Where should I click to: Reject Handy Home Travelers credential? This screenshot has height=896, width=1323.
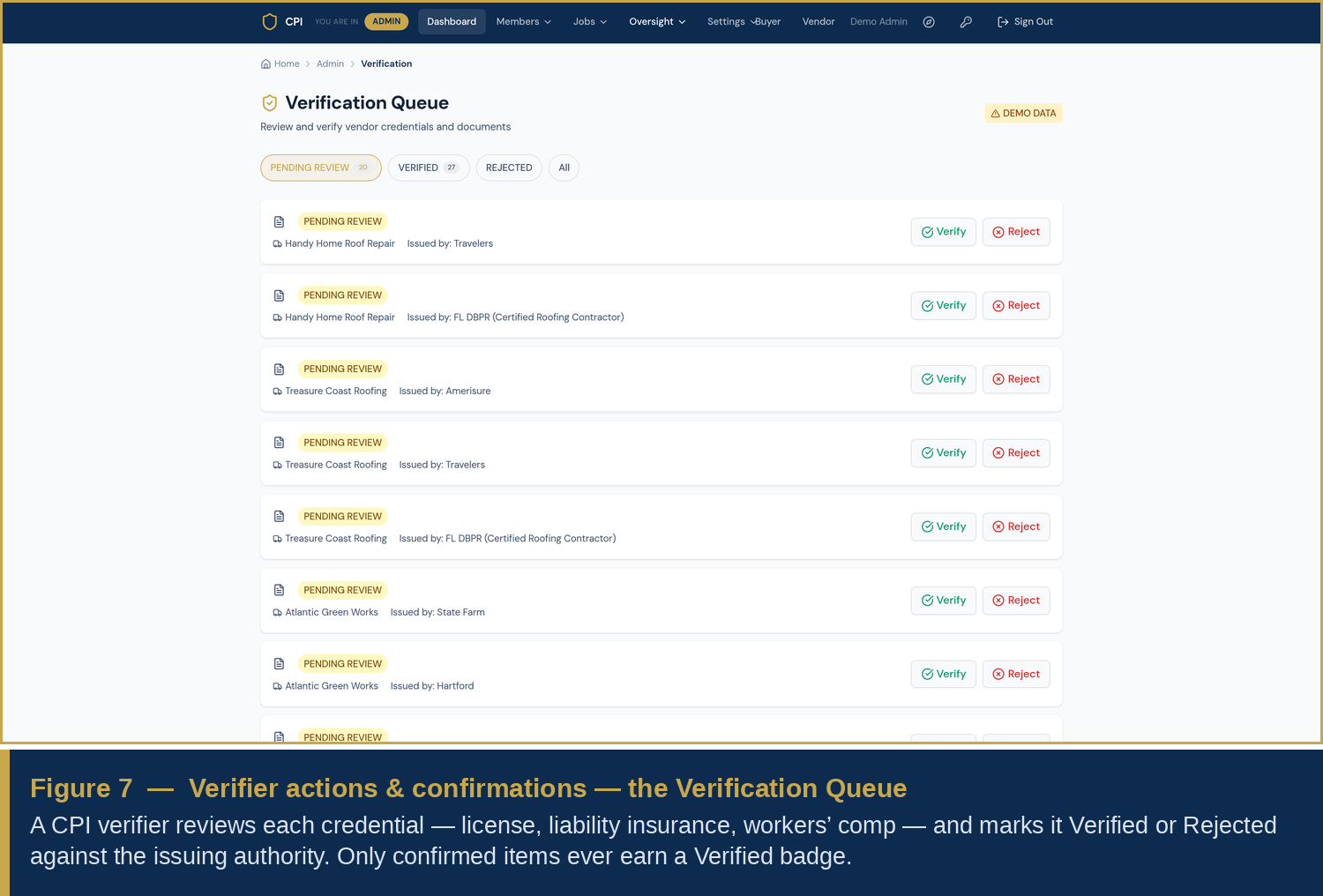[x=1016, y=232]
